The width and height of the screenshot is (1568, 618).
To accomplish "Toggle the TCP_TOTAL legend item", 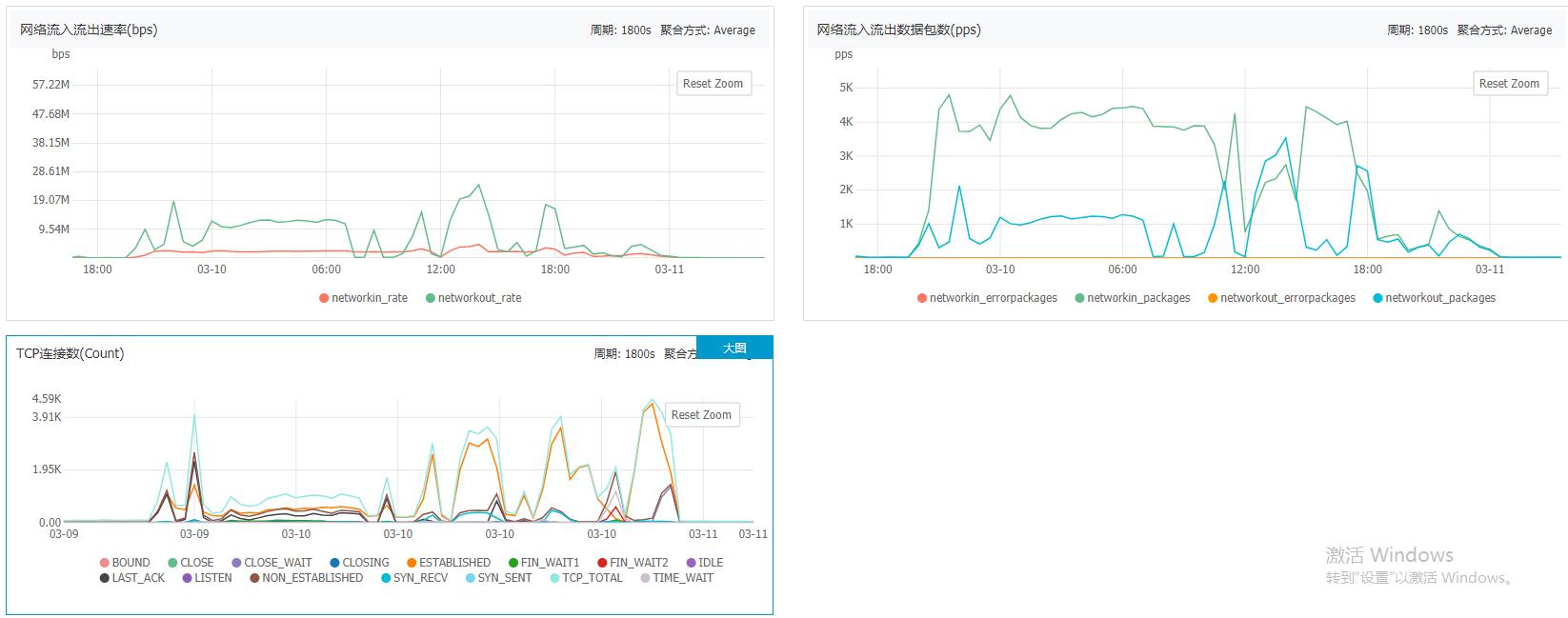I will coord(586,578).
